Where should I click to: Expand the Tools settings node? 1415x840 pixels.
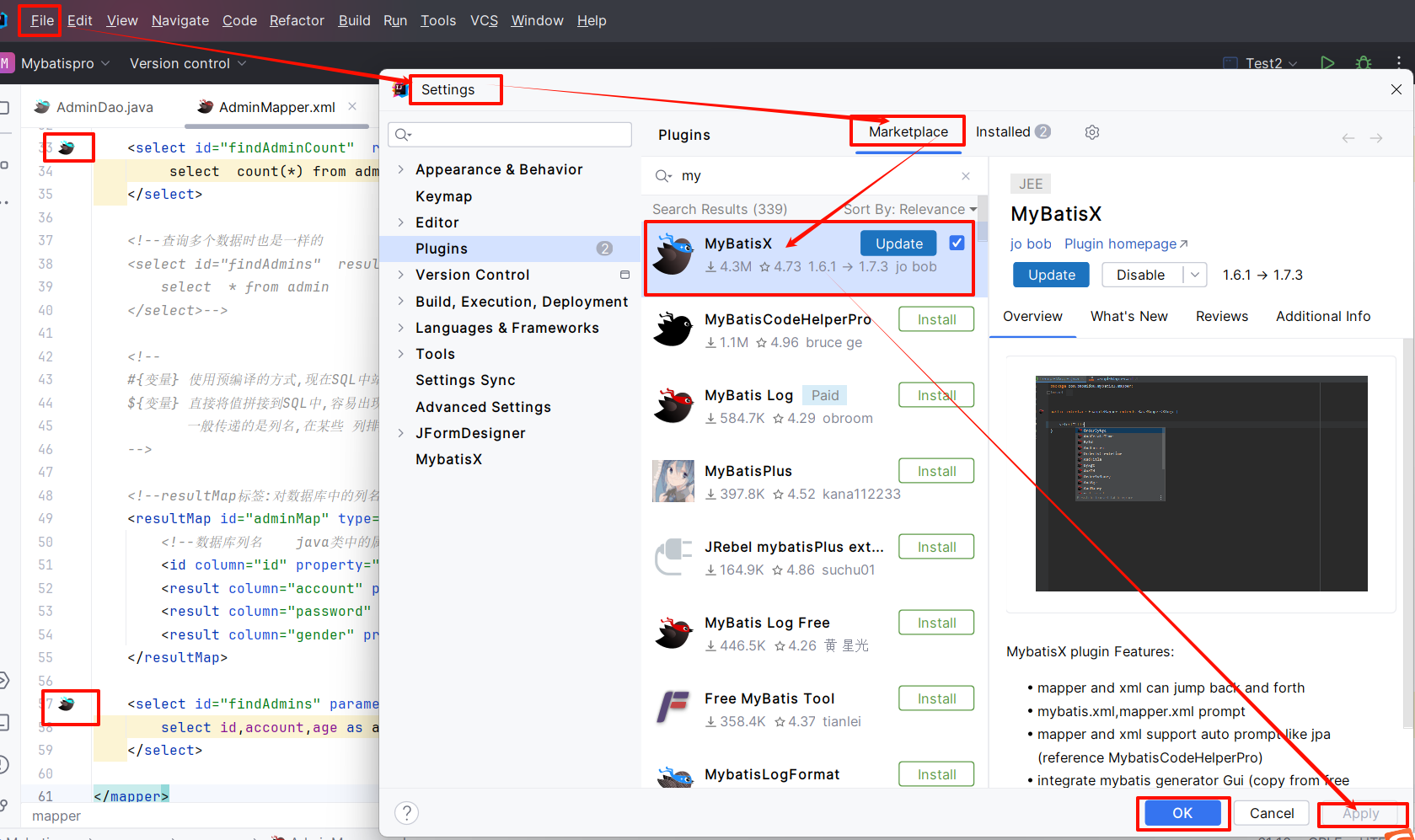(400, 354)
